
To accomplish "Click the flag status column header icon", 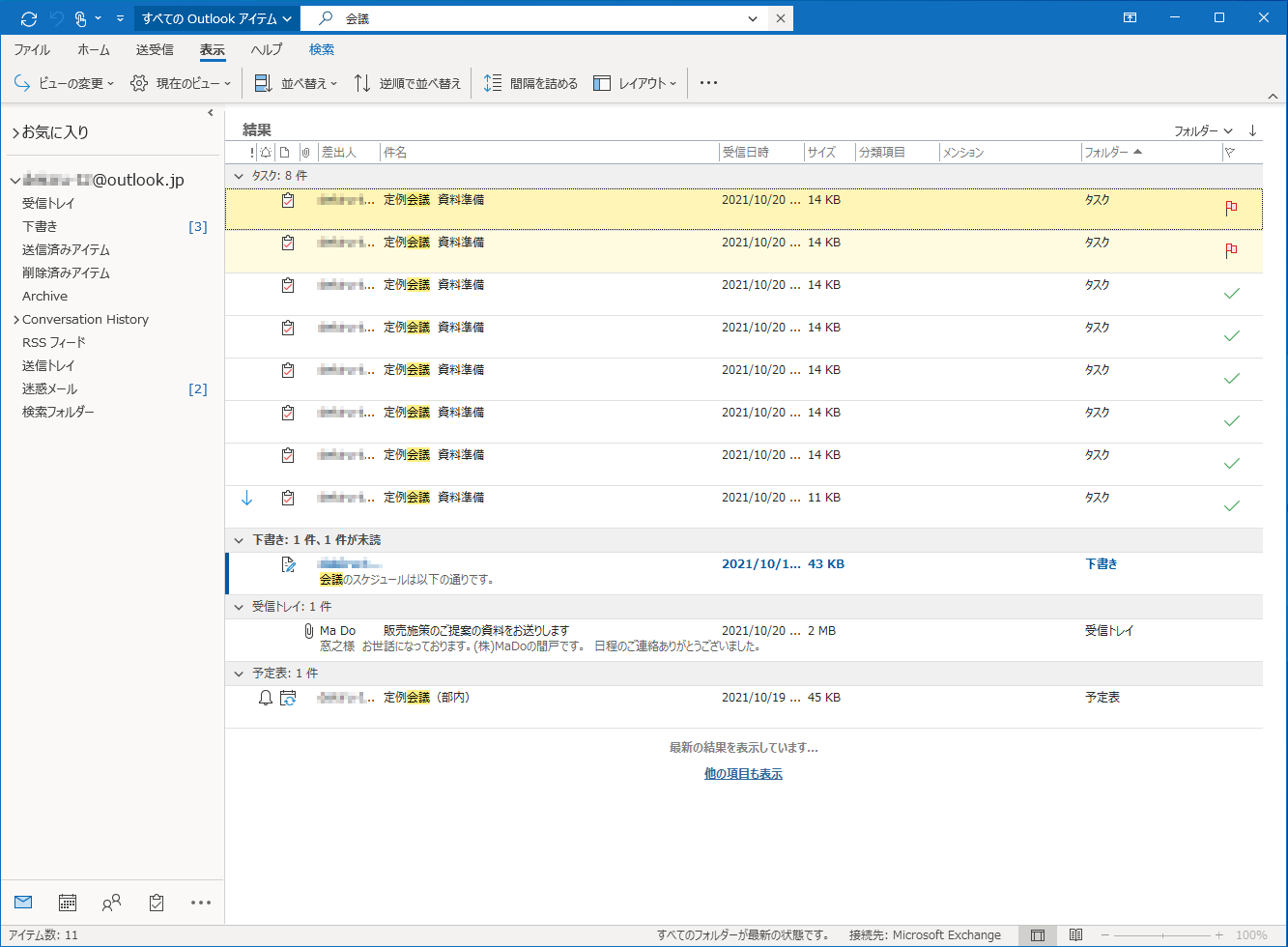I will coord(1230,153).
